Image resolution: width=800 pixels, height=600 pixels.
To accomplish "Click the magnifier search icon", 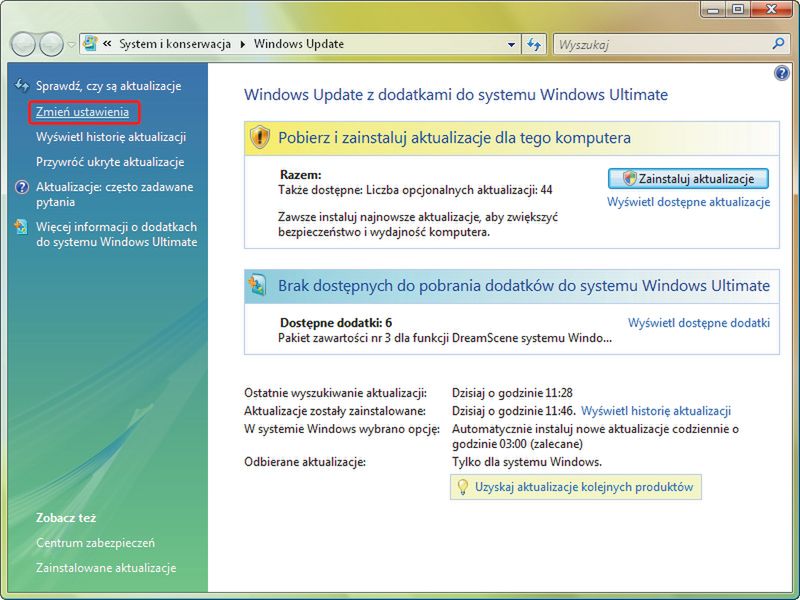I will pyautogui.click(x=778, y=44).
